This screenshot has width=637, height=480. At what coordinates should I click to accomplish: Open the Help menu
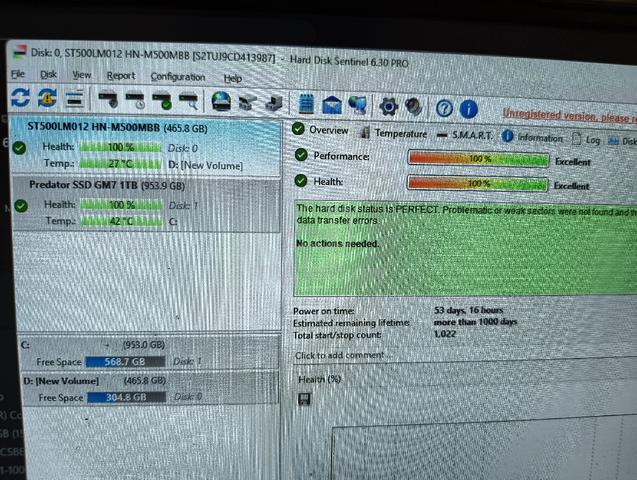(x=232, y=78)
